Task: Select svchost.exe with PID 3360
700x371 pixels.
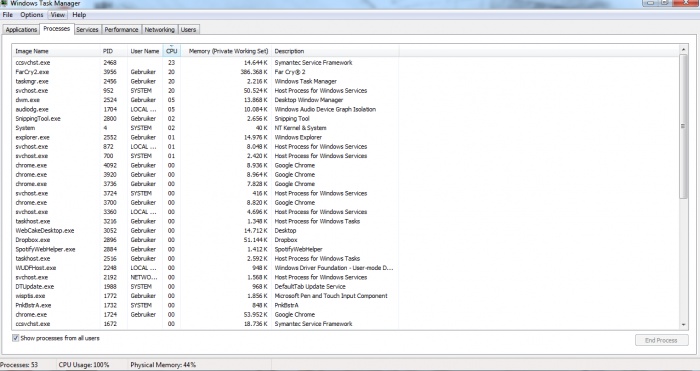Action: (x=205, y=212)
